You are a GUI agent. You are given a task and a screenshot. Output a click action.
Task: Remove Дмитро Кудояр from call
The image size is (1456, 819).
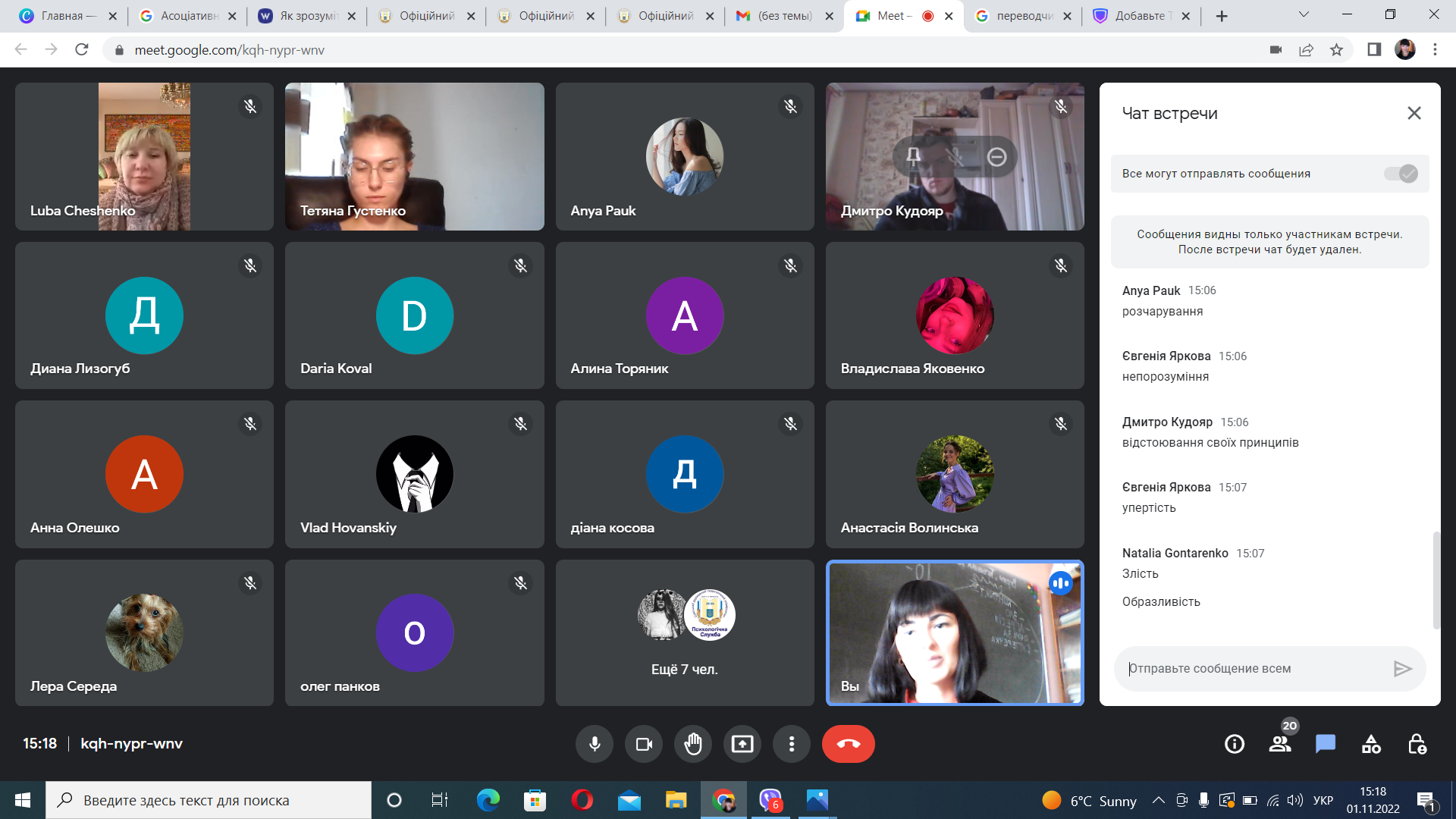[x=996, y=156]
